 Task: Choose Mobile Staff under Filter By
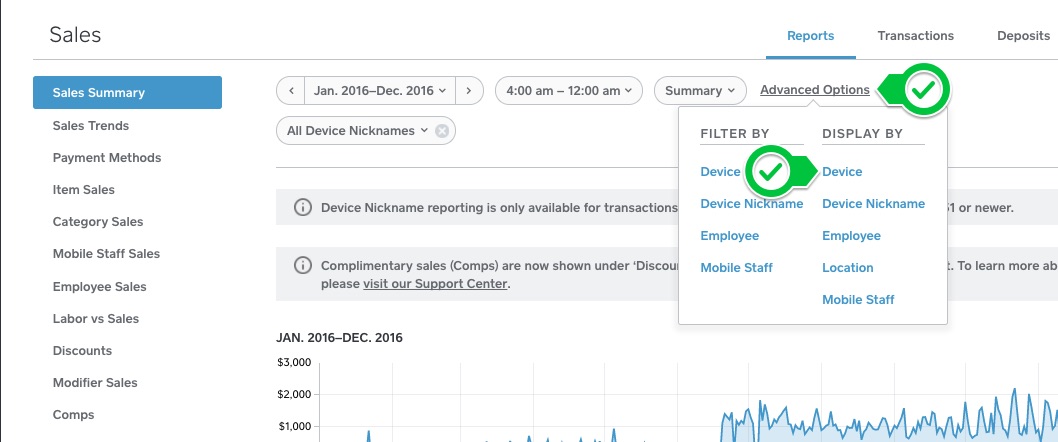tap(736, 268)
